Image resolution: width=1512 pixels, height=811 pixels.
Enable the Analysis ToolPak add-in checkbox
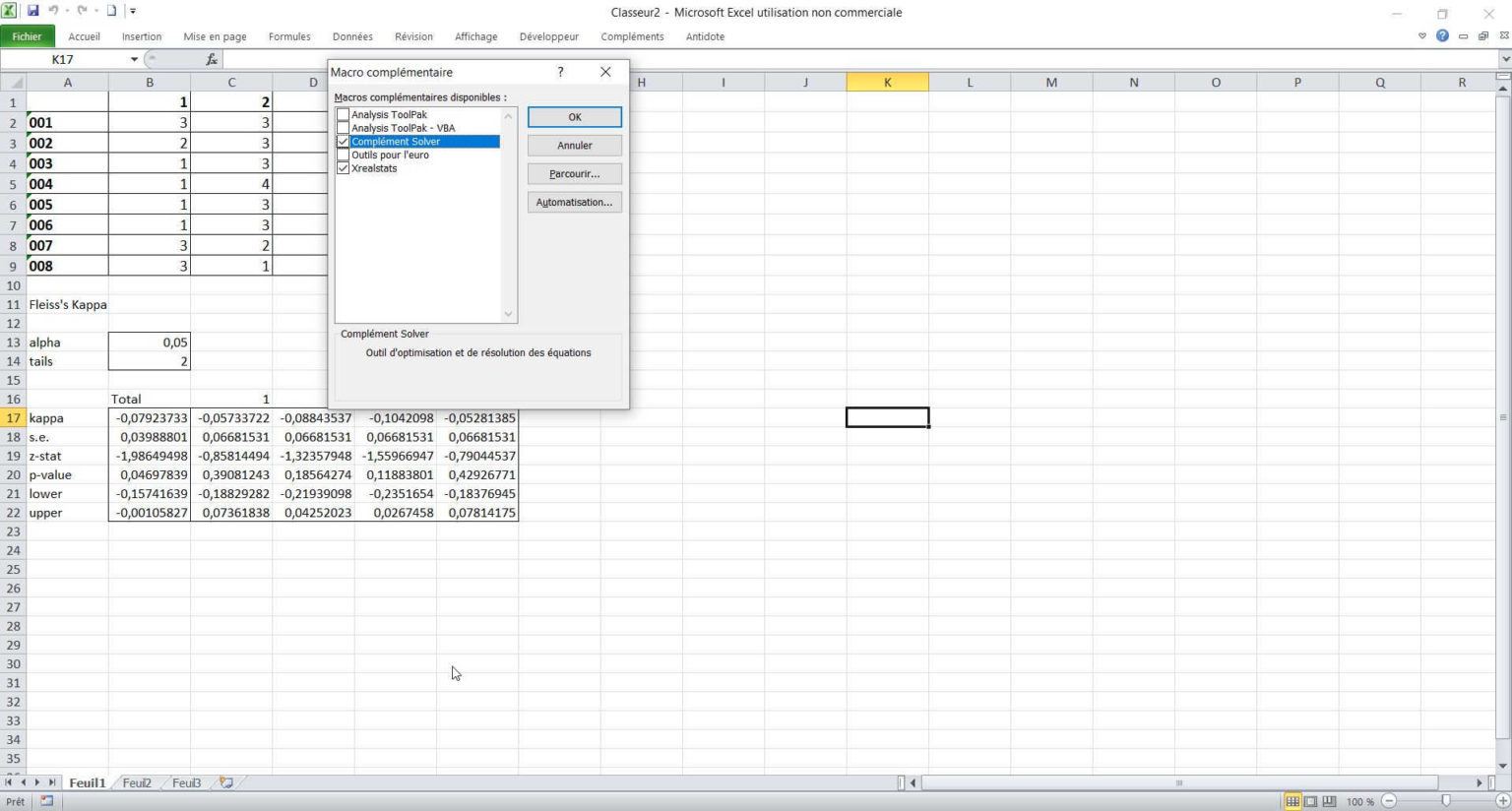pos(343,114)
